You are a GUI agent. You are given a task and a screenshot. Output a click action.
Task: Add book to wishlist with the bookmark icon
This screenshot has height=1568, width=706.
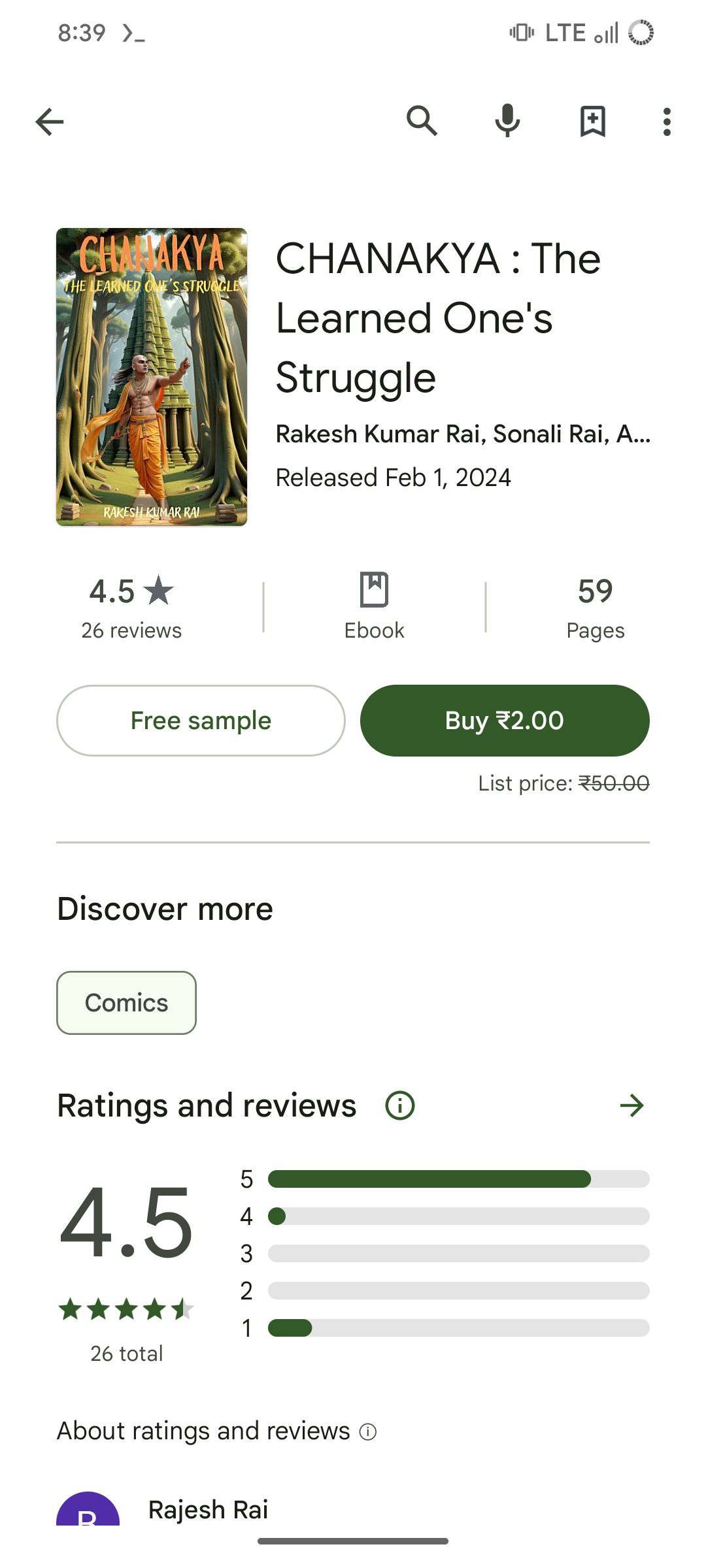click(593, 122)
